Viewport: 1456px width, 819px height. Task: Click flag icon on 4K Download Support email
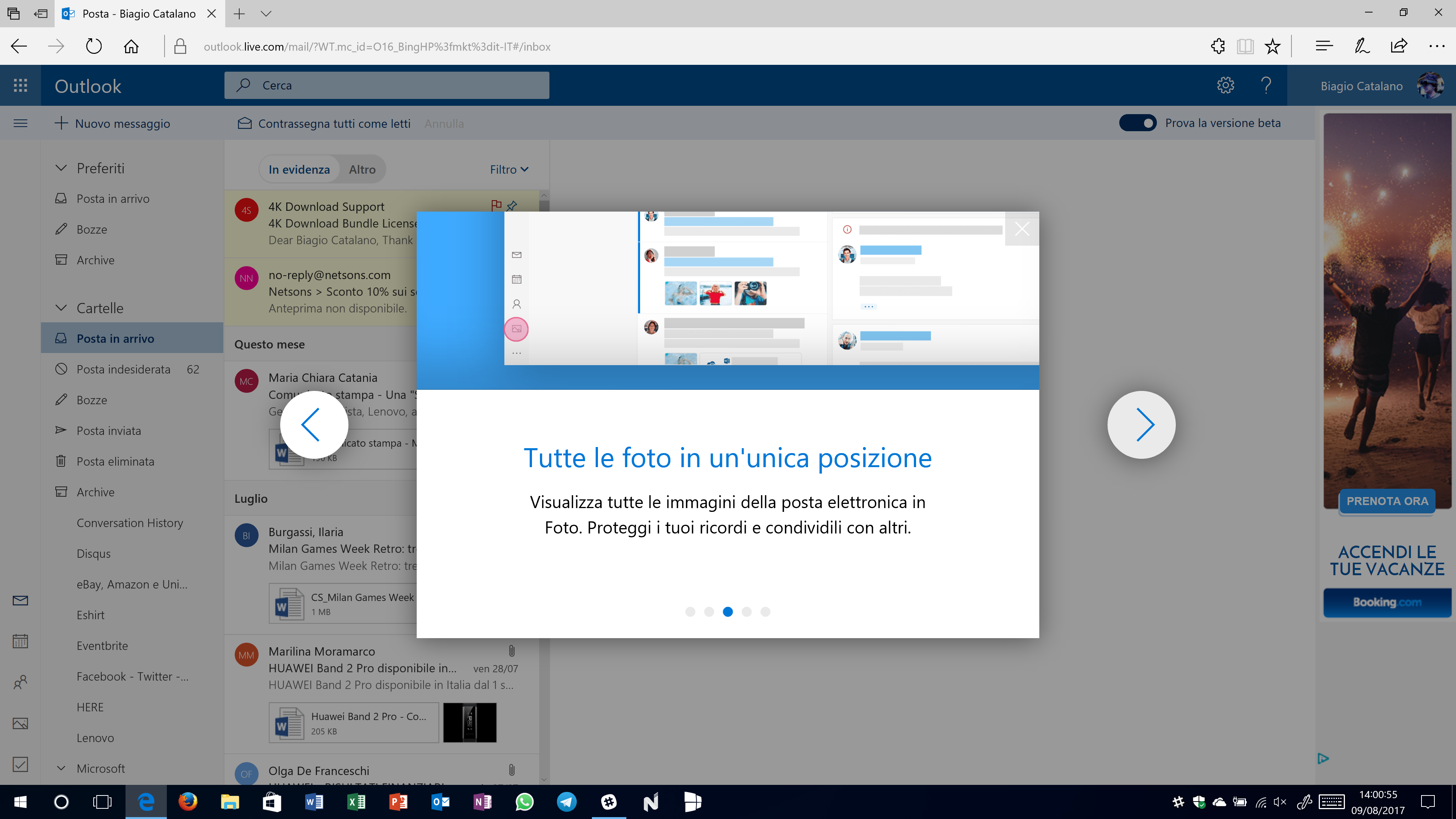(x=496, y=205)
